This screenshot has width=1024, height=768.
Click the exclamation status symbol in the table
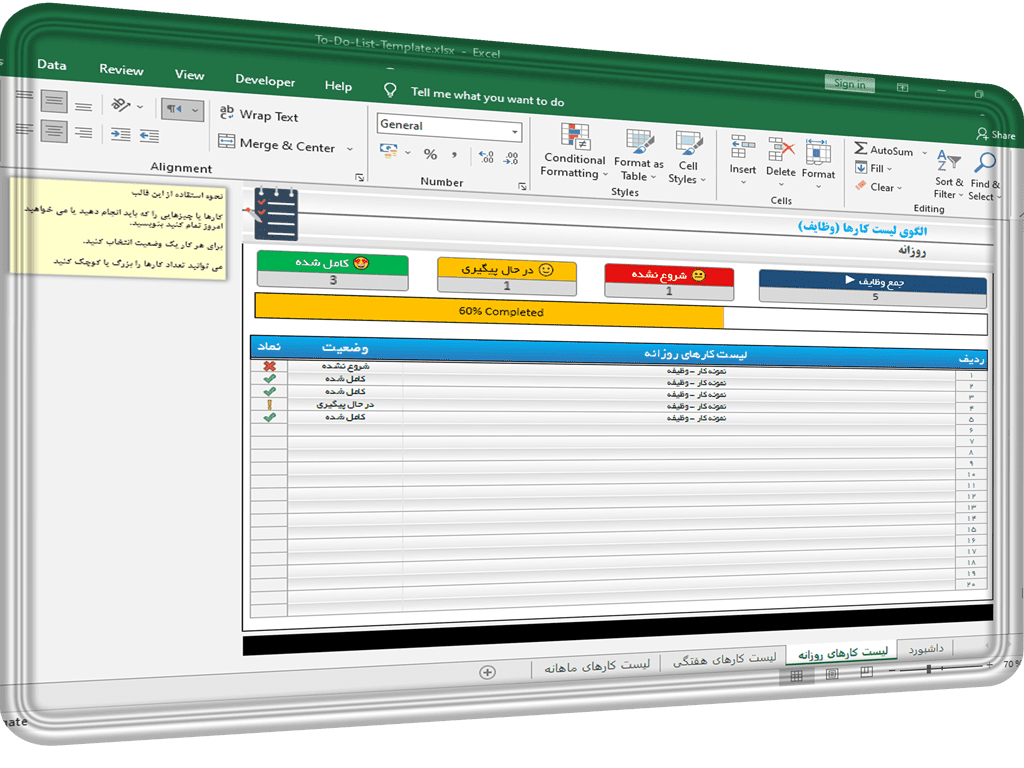coord(269,405)
